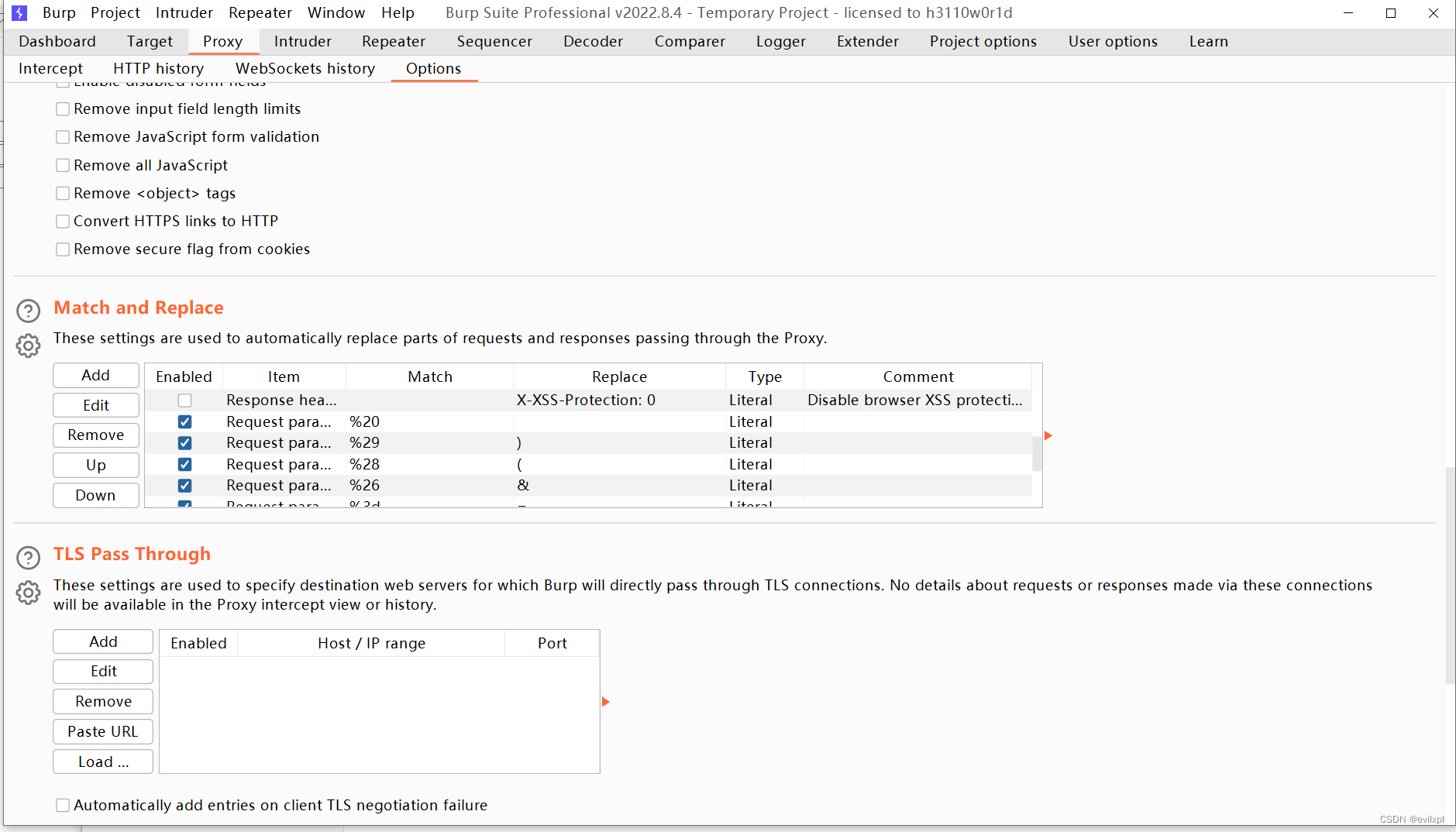Open the Help menu

[x=398, y=13]
